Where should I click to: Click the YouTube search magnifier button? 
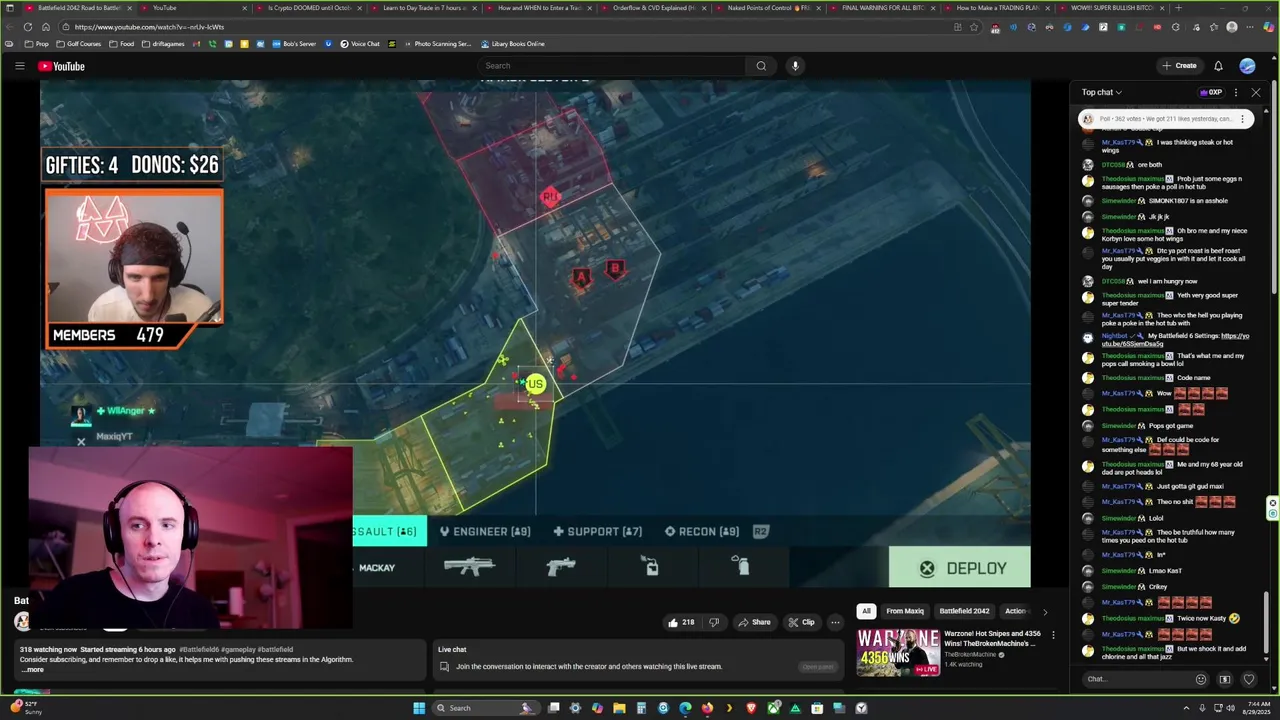tap(761, 66)
